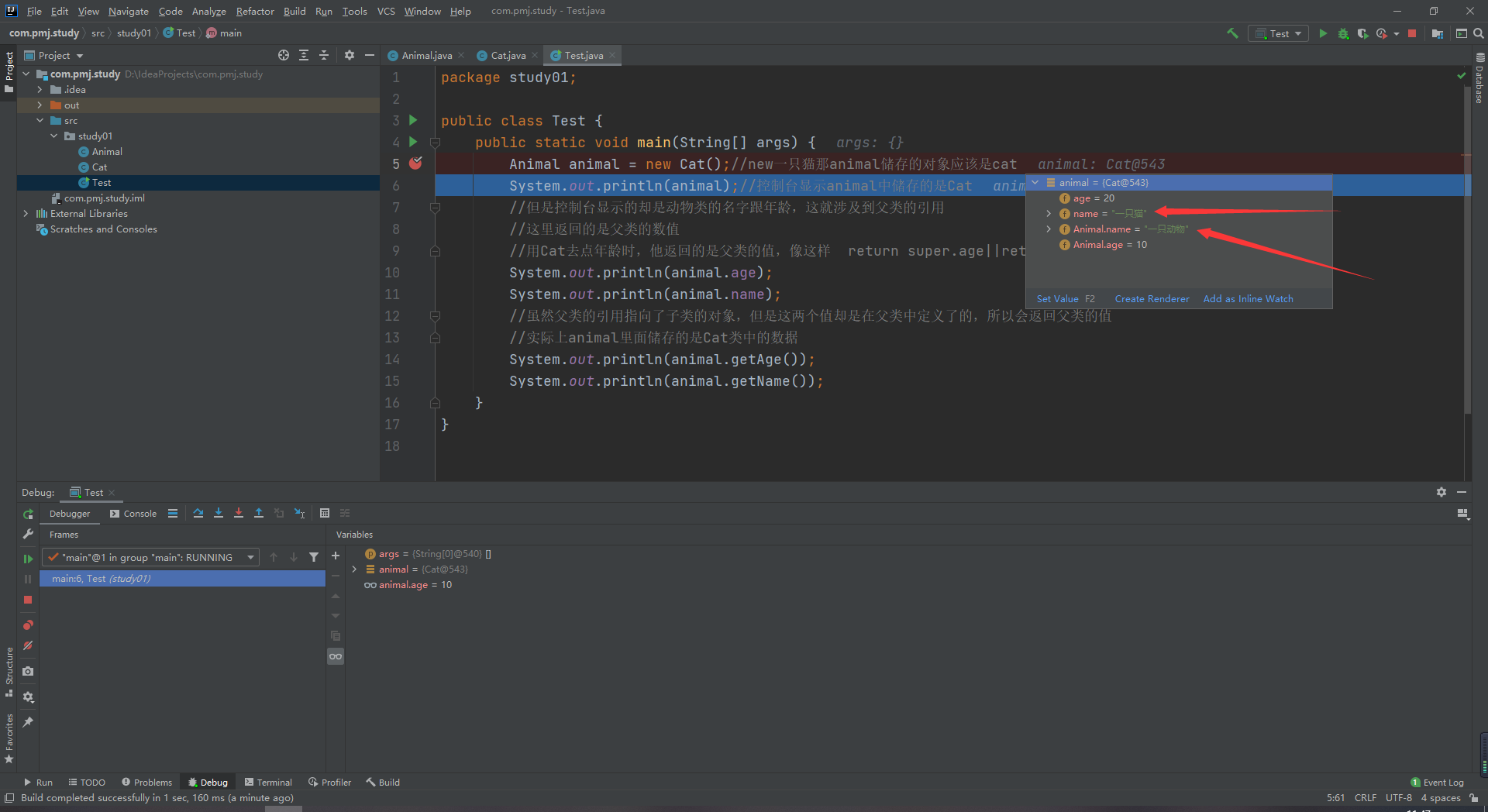Click the CRLF line separator status entry
Screen dimensions: 1488x812
point(1365,797)
